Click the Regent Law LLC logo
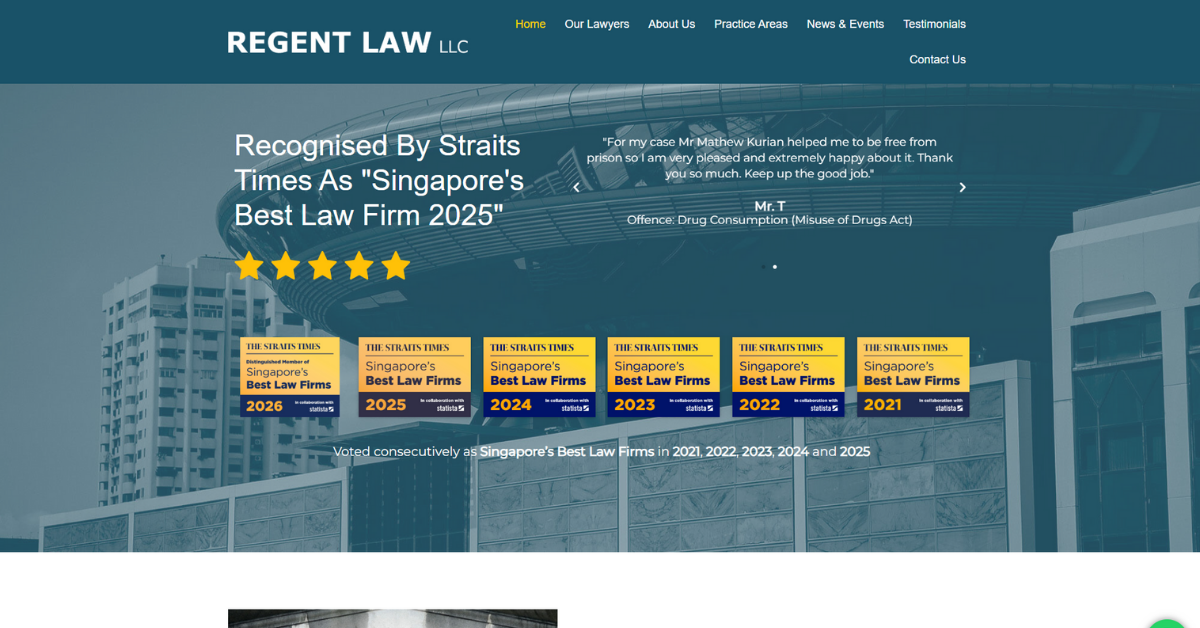Viewport: 1200px width, 628px height. pyautogui.click(x=347, y=43)
